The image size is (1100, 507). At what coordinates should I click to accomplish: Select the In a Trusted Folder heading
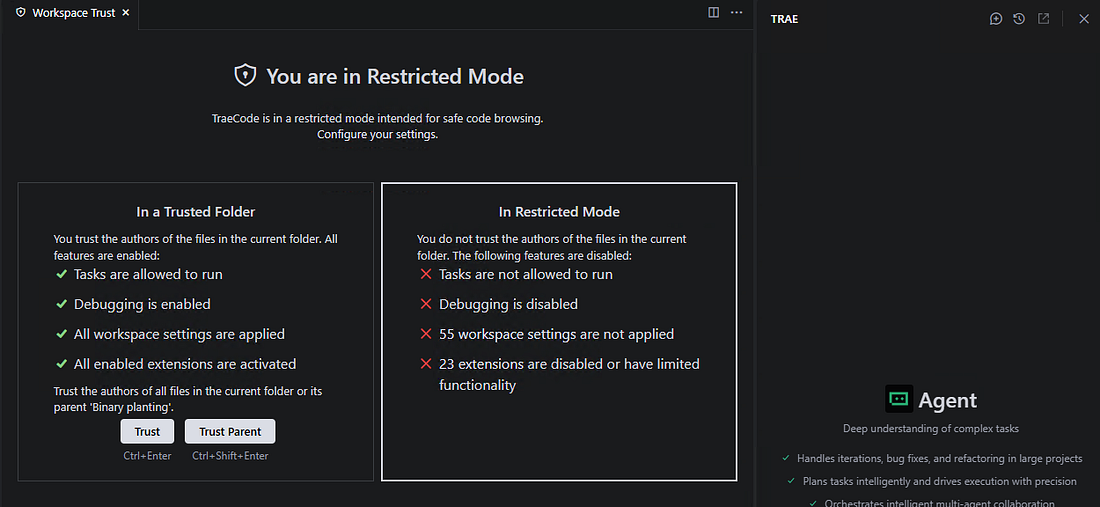[196, 211]
